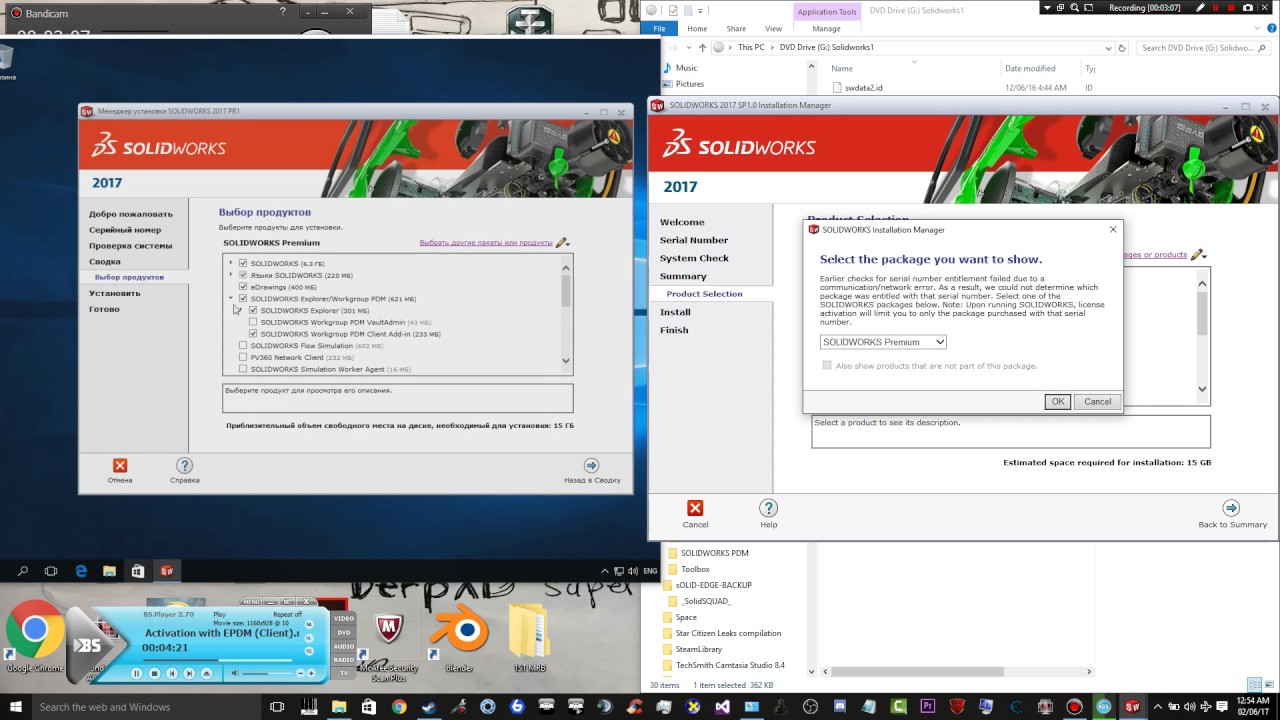Image resolution: width=1280 pixels, height=720 pixels.
Task: Click the Windows Start button
Action: (x=16, y=707)
